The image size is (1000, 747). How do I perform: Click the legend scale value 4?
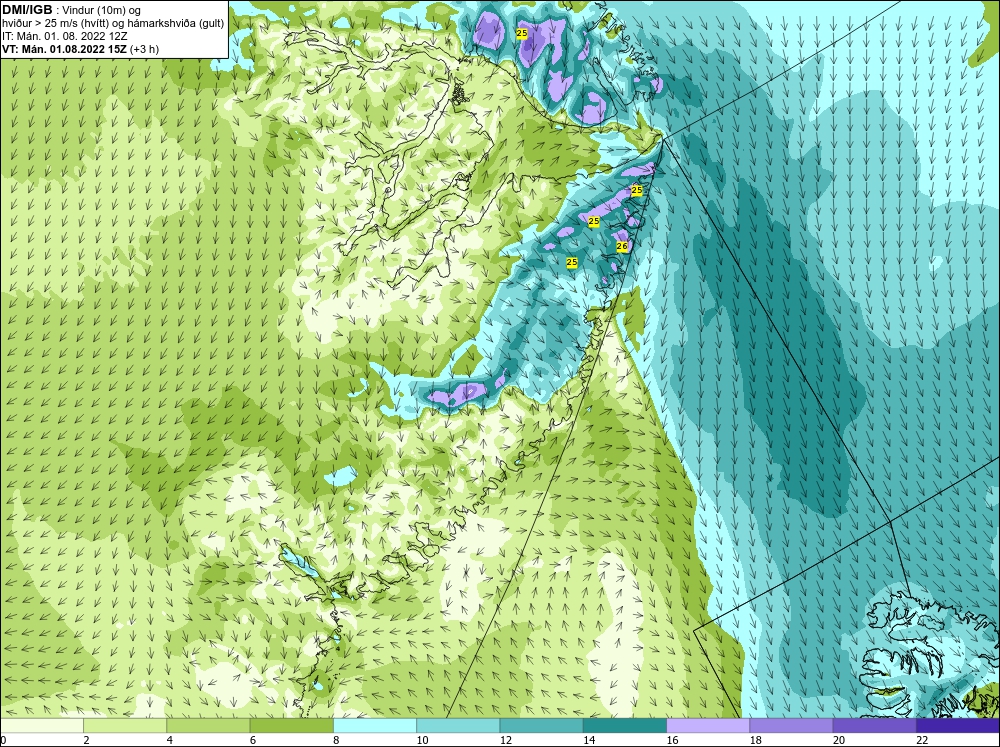click(x=170, y=740)
